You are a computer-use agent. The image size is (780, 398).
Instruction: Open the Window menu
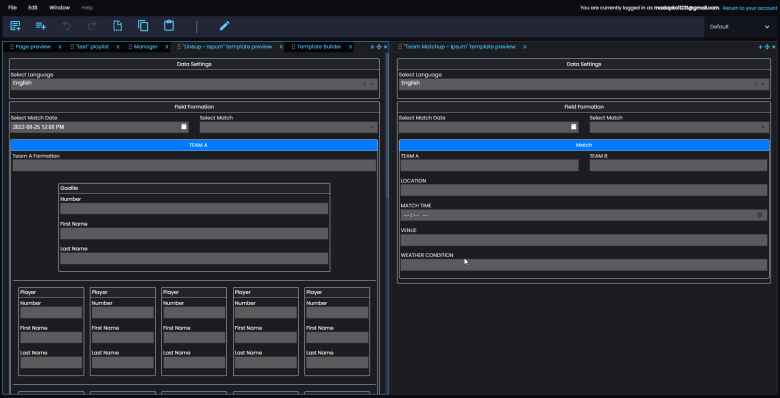tap(59, 8)
